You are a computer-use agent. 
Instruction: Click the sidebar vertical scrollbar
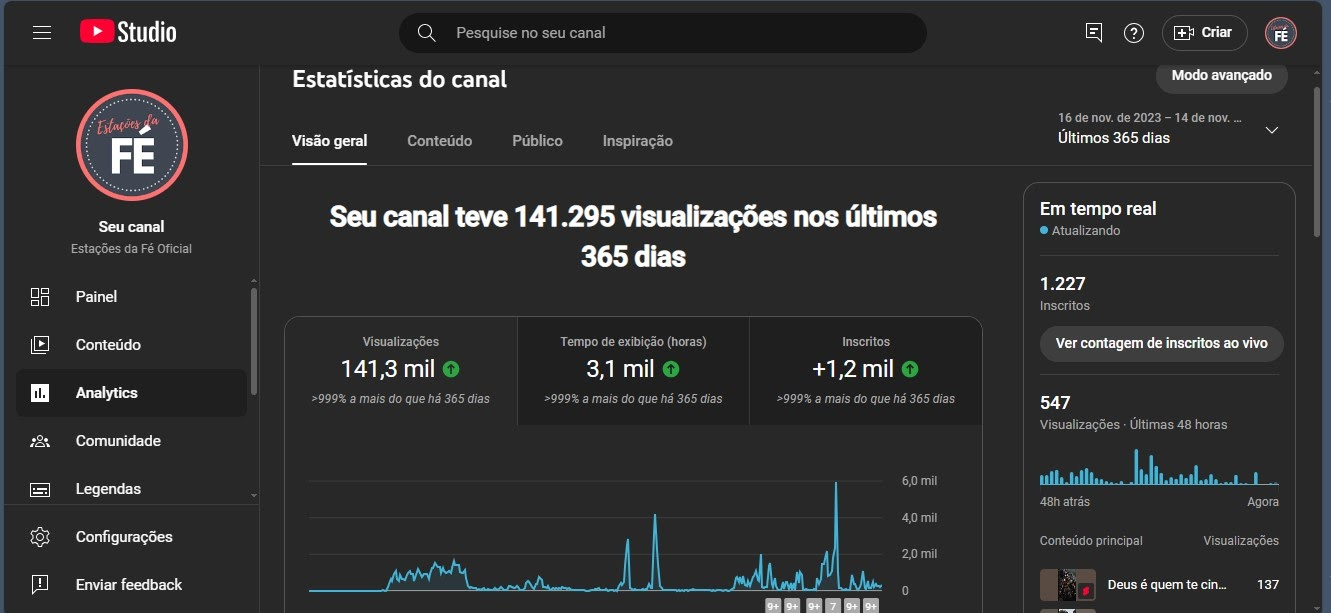click(254, 342)
